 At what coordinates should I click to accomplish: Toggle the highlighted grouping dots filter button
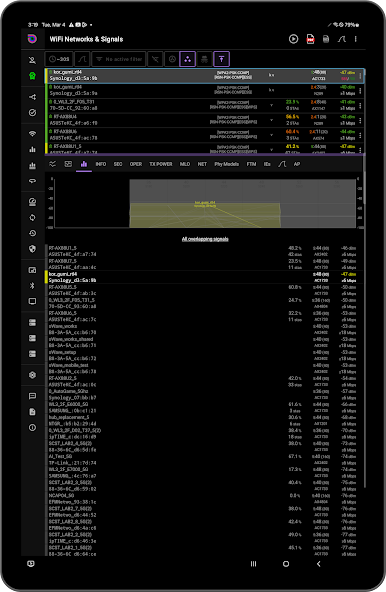[x=188, y=59]
